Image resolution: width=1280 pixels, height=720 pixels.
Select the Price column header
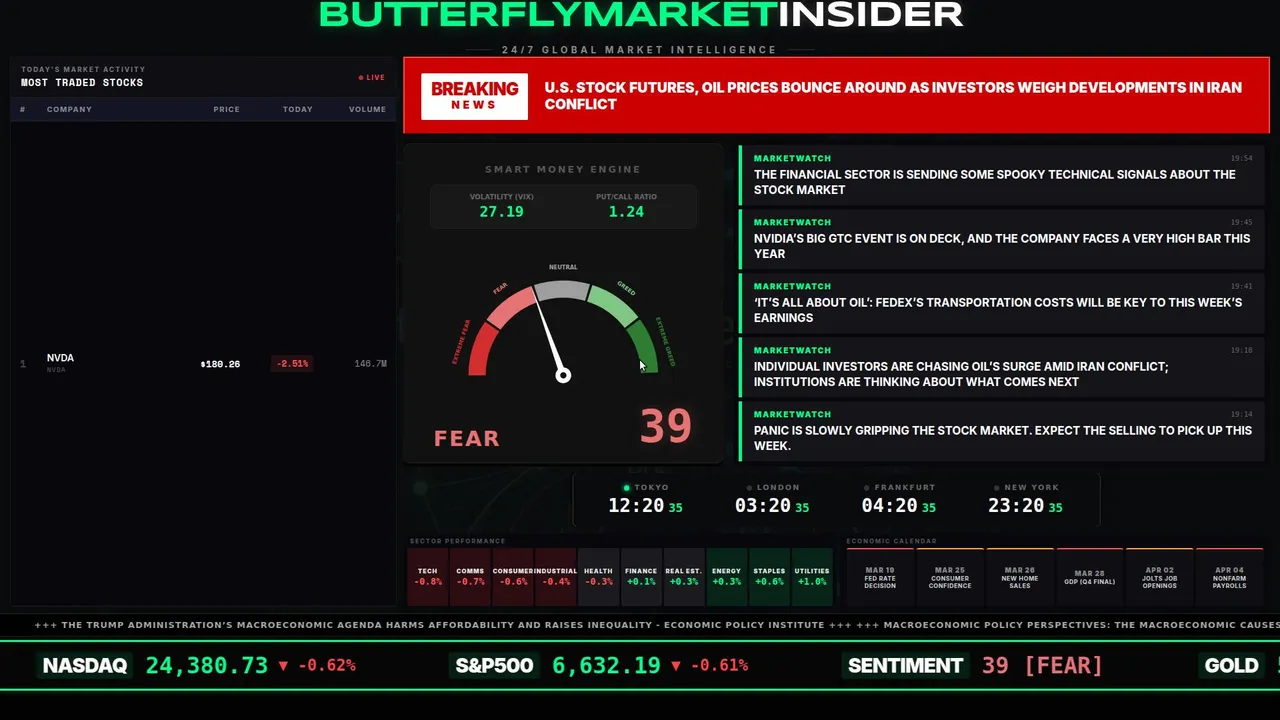(226, 109)
